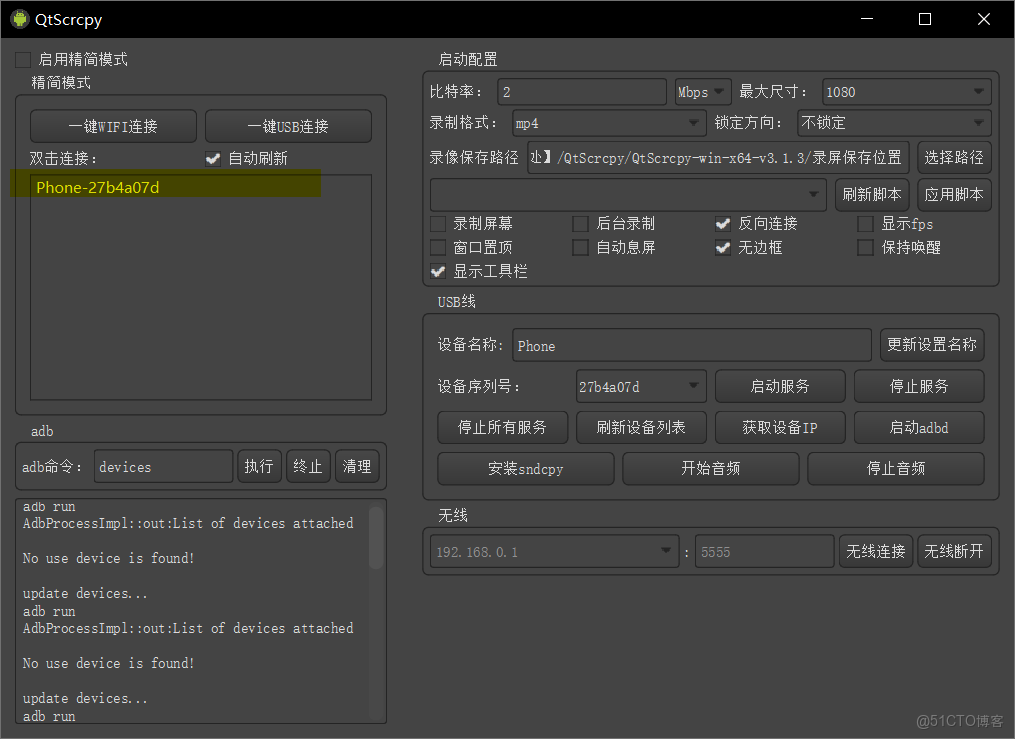Click the QtScrcpy Android app icon
The width and height of the screenshot is (1015, 739).
click(x=20, y=19)
